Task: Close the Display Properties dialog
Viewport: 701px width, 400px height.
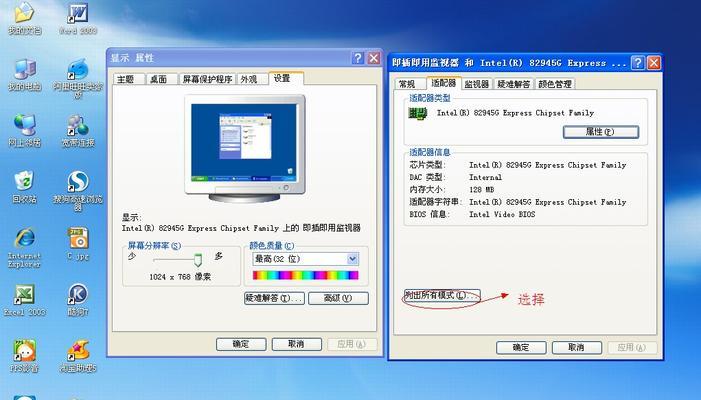Action: coord(374,58)
